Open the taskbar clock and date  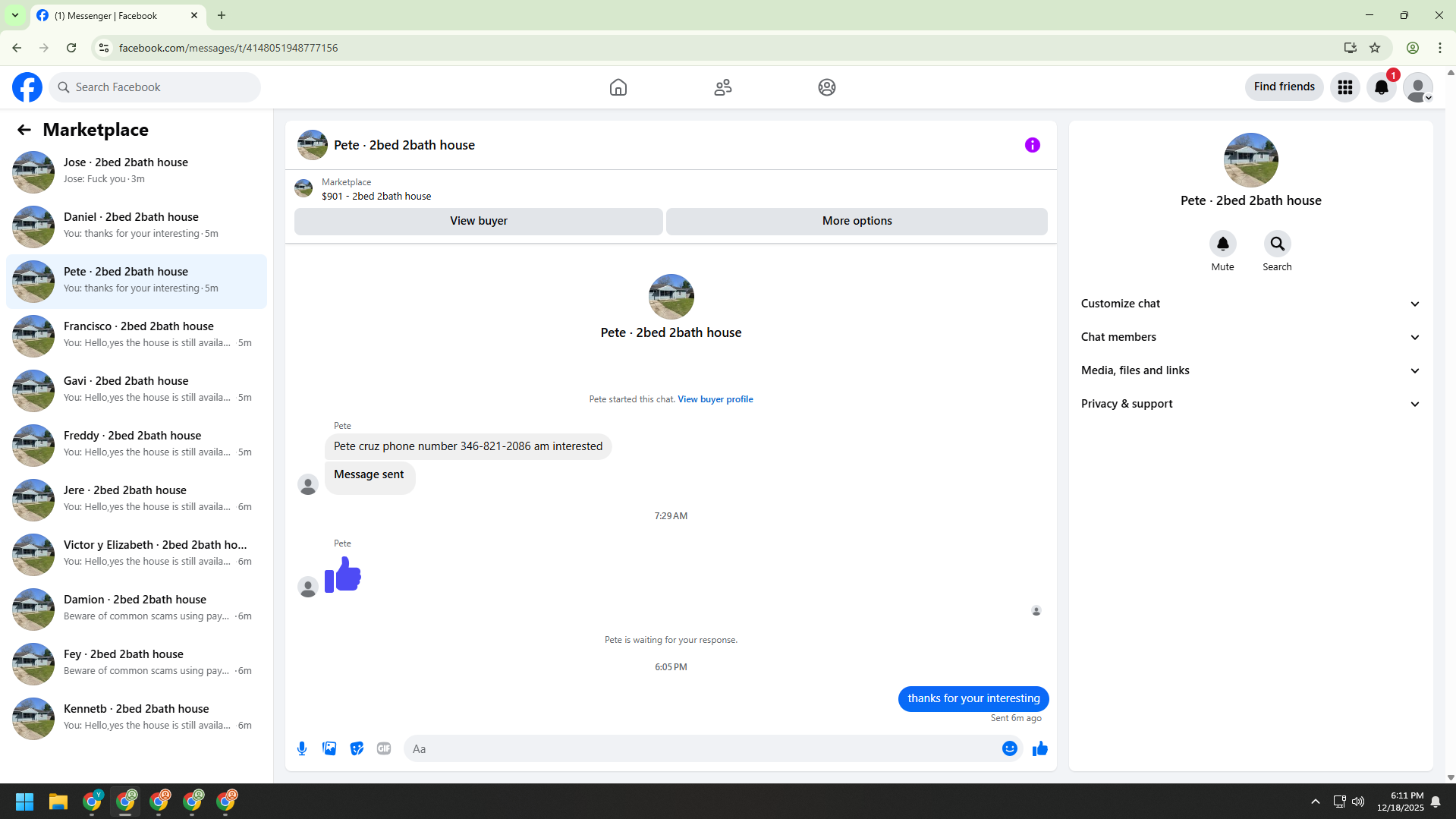1401,802
